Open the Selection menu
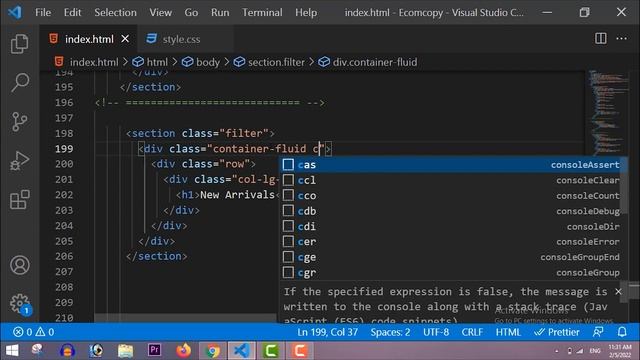This screenshot has width=640, height=360. click(116, 12)
